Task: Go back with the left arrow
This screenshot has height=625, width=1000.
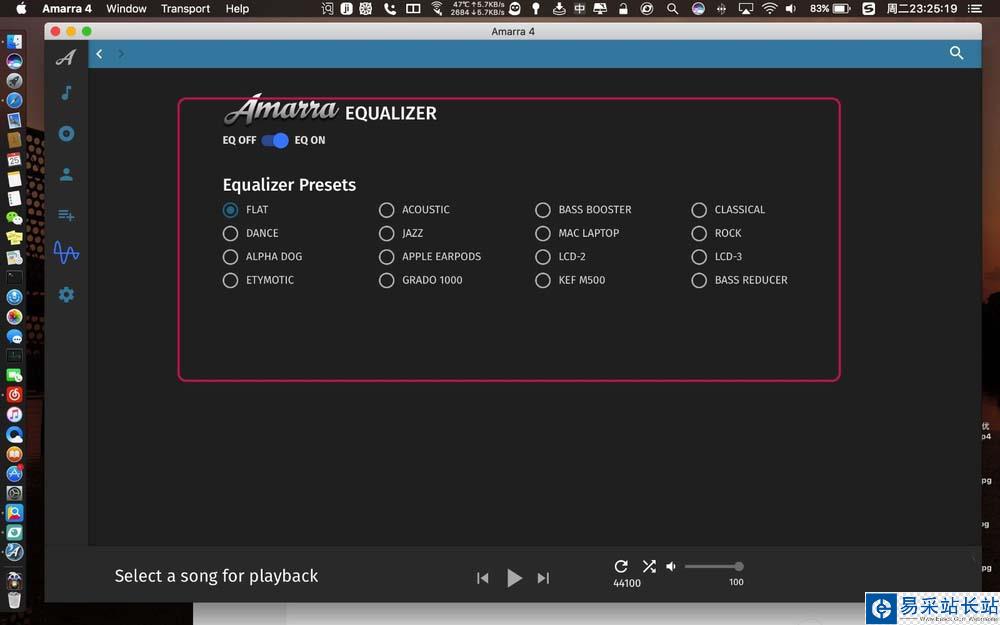Action: [99, 54]
